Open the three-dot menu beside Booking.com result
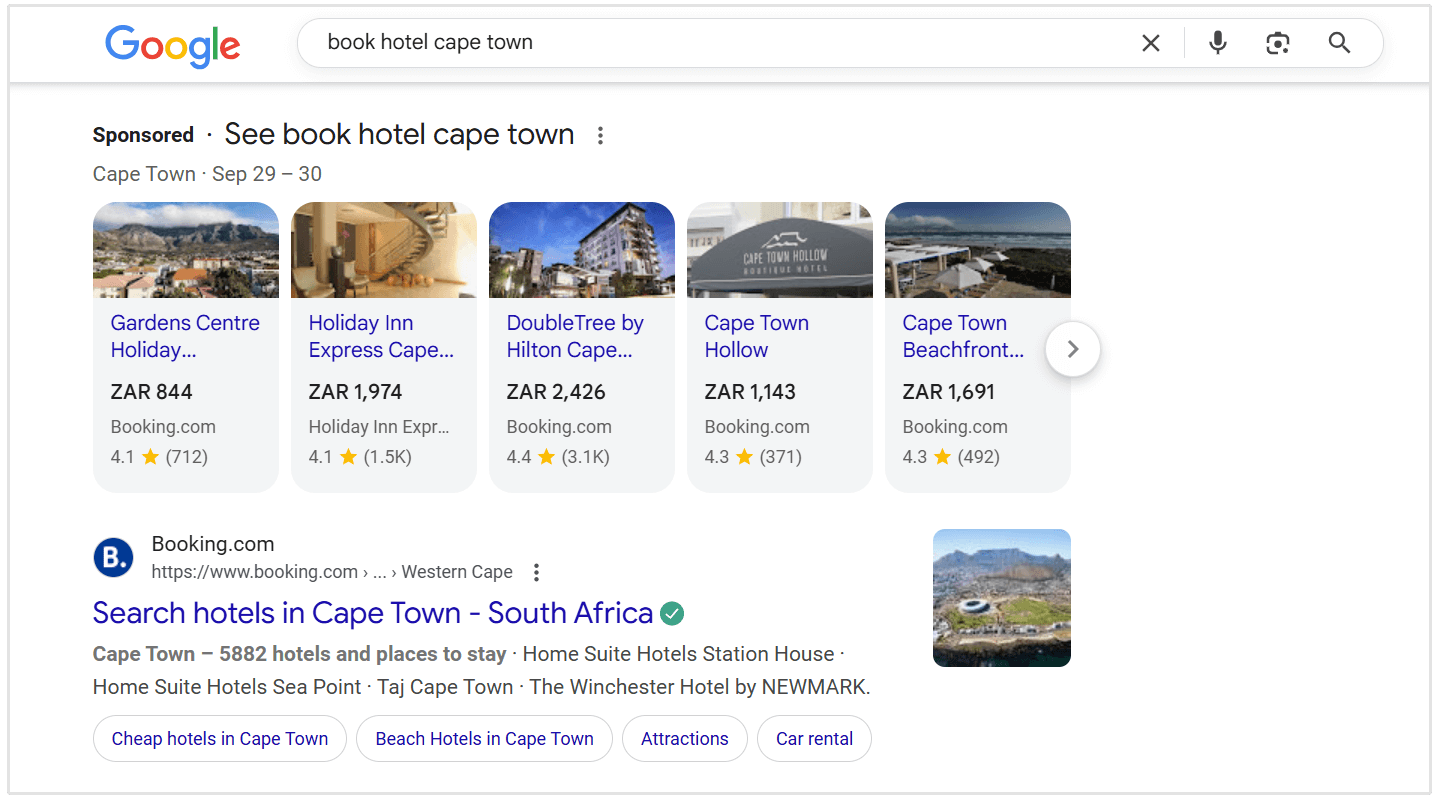The height and width of the screenshot is (800, 1440). 536,572
